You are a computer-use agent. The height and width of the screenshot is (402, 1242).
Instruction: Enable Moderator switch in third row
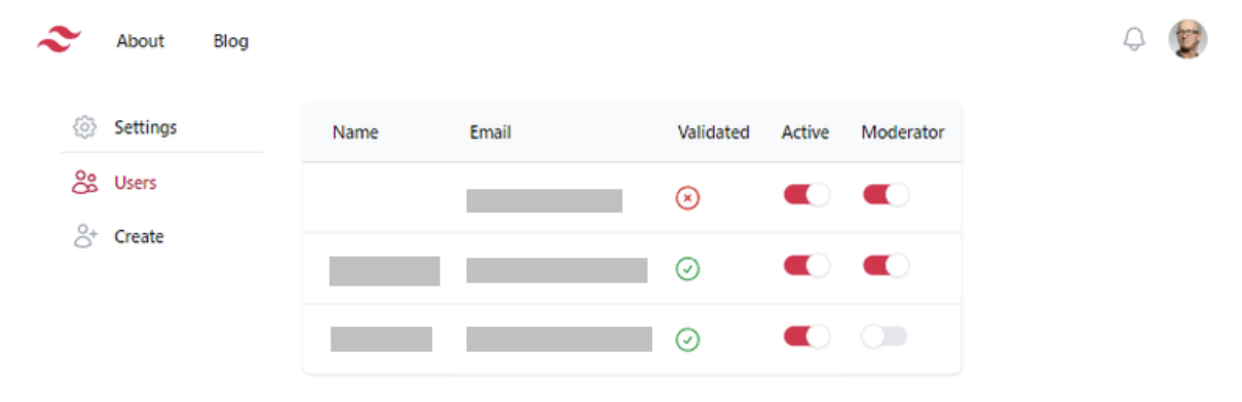pyautogui.click(x=885, y=337)
